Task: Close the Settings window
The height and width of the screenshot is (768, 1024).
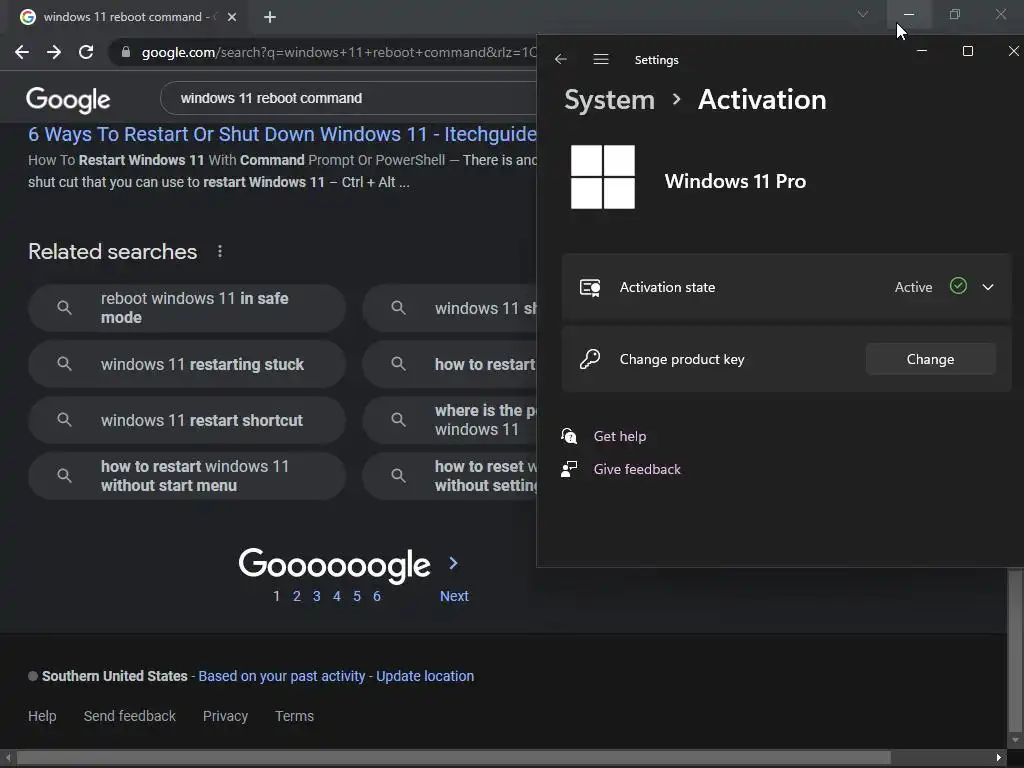Action: click(x=1013, y=51)
